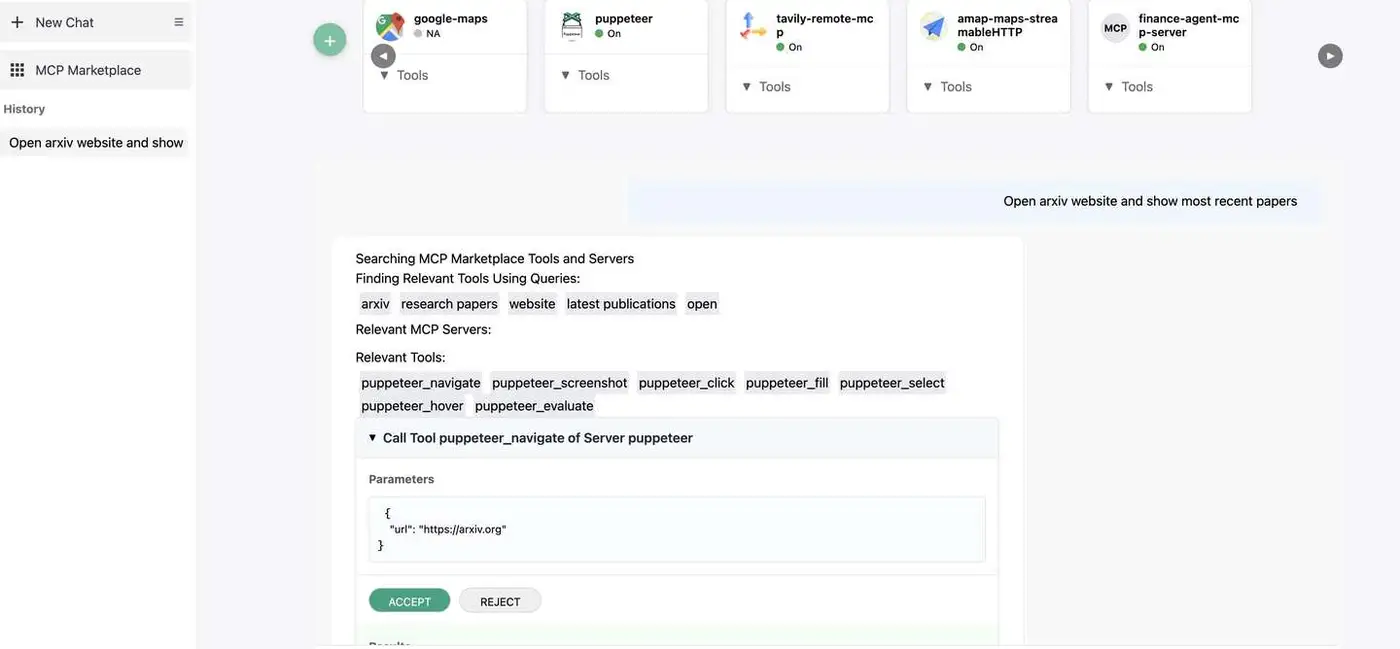Image resolution: width=1400 pixels, height=649 pixels.
Task: Expand Tools under the puppeteer server
Action: pyautogui.click(x=585, y=75)
